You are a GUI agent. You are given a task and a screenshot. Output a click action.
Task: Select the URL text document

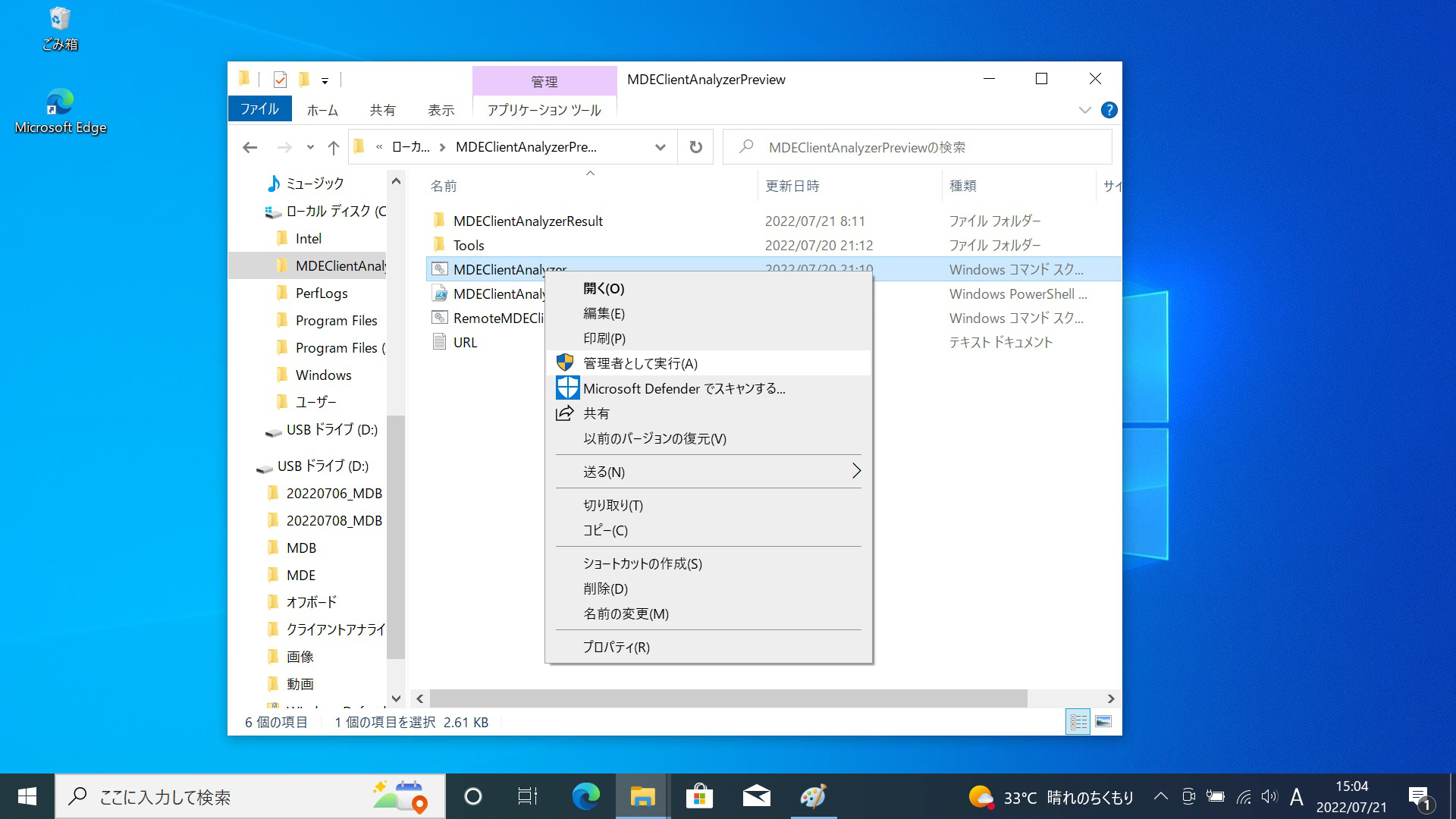pos(465,342)
